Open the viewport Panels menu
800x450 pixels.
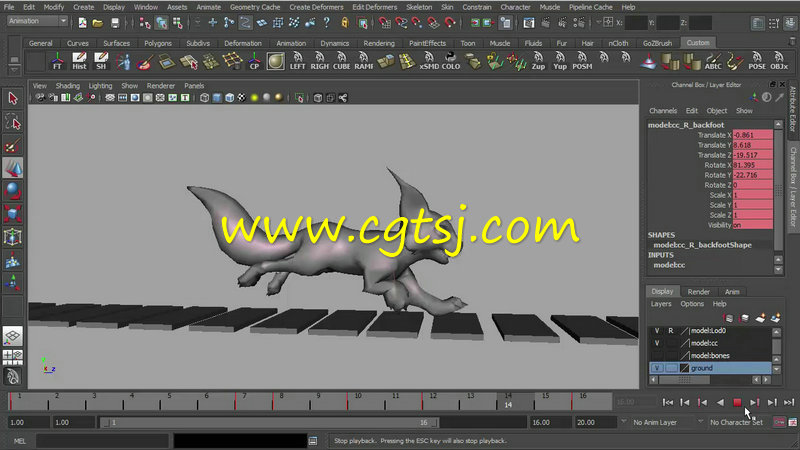pyautogui.click(x=194, y=86)
